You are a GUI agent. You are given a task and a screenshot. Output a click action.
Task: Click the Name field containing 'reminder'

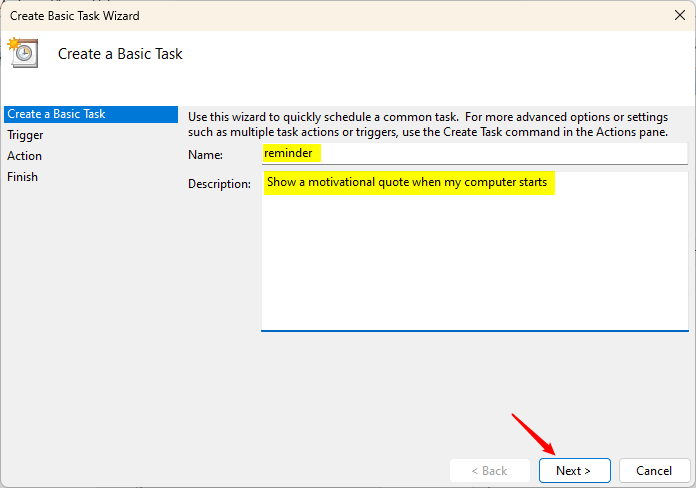click(x=474, y=153)
